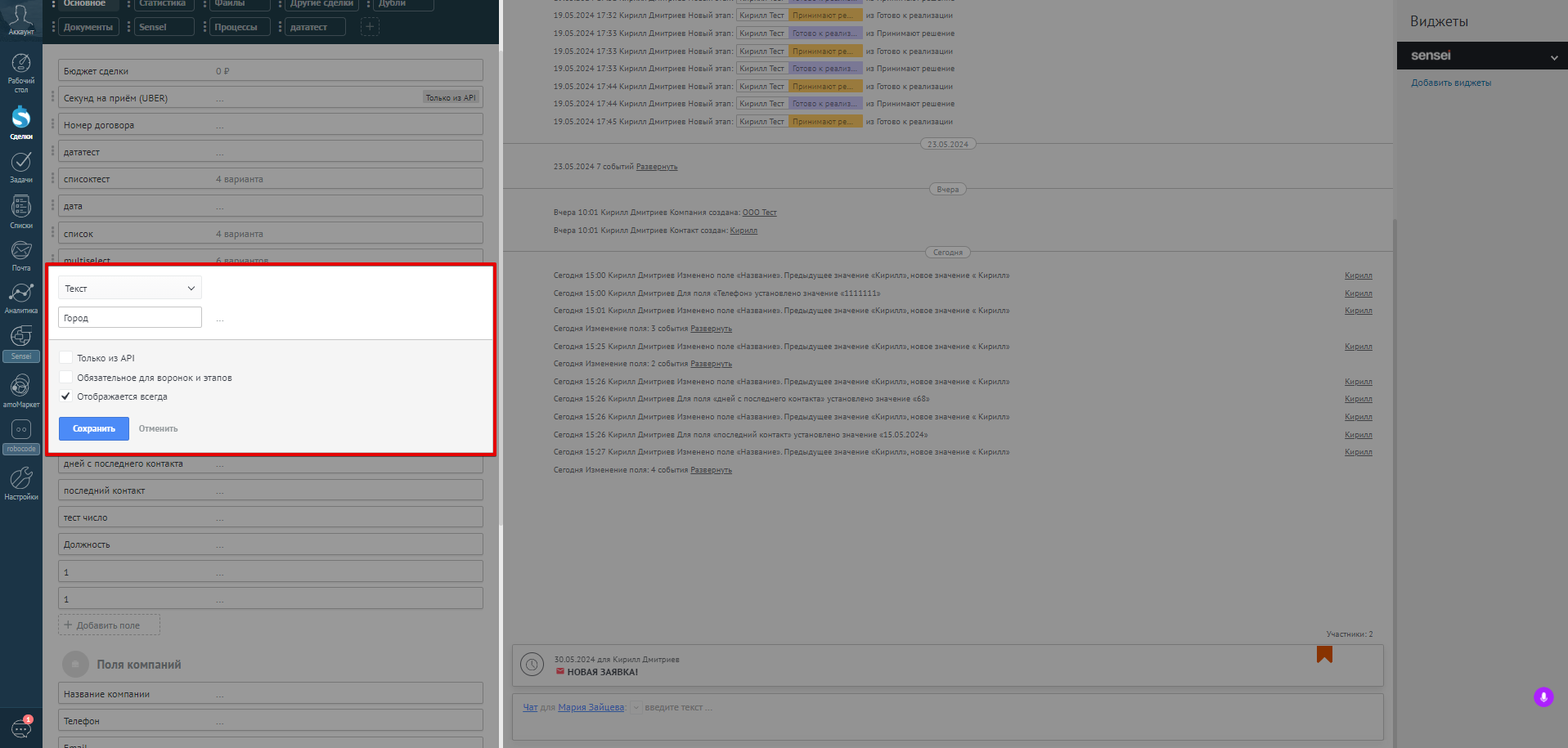Open the Текст field type dropdown
Image resolution: width=1568 pixels, height=748 pixels.
click(129, 288)
